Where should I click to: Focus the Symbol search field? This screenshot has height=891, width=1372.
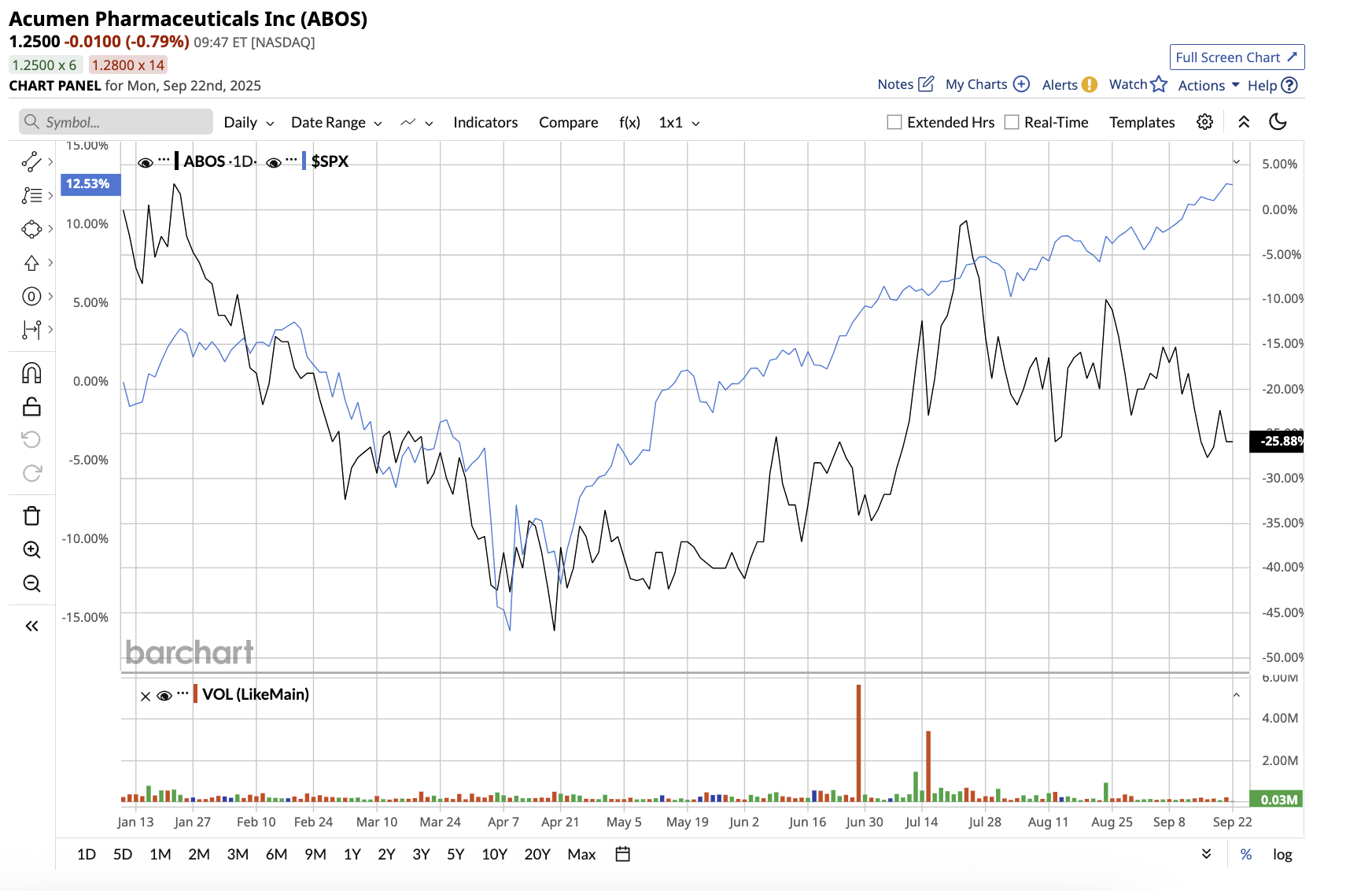tap(116, 122)
